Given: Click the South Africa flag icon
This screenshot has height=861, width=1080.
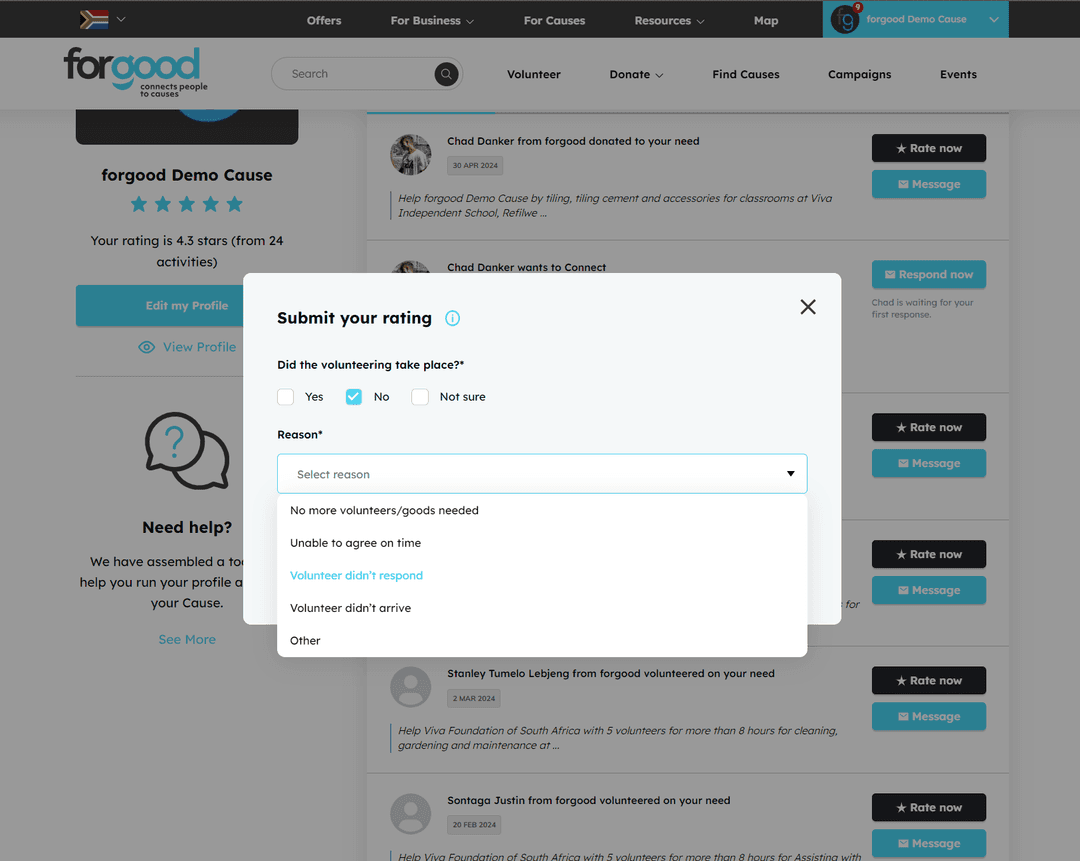Looking at the screenshot, I should pos(94,19).
